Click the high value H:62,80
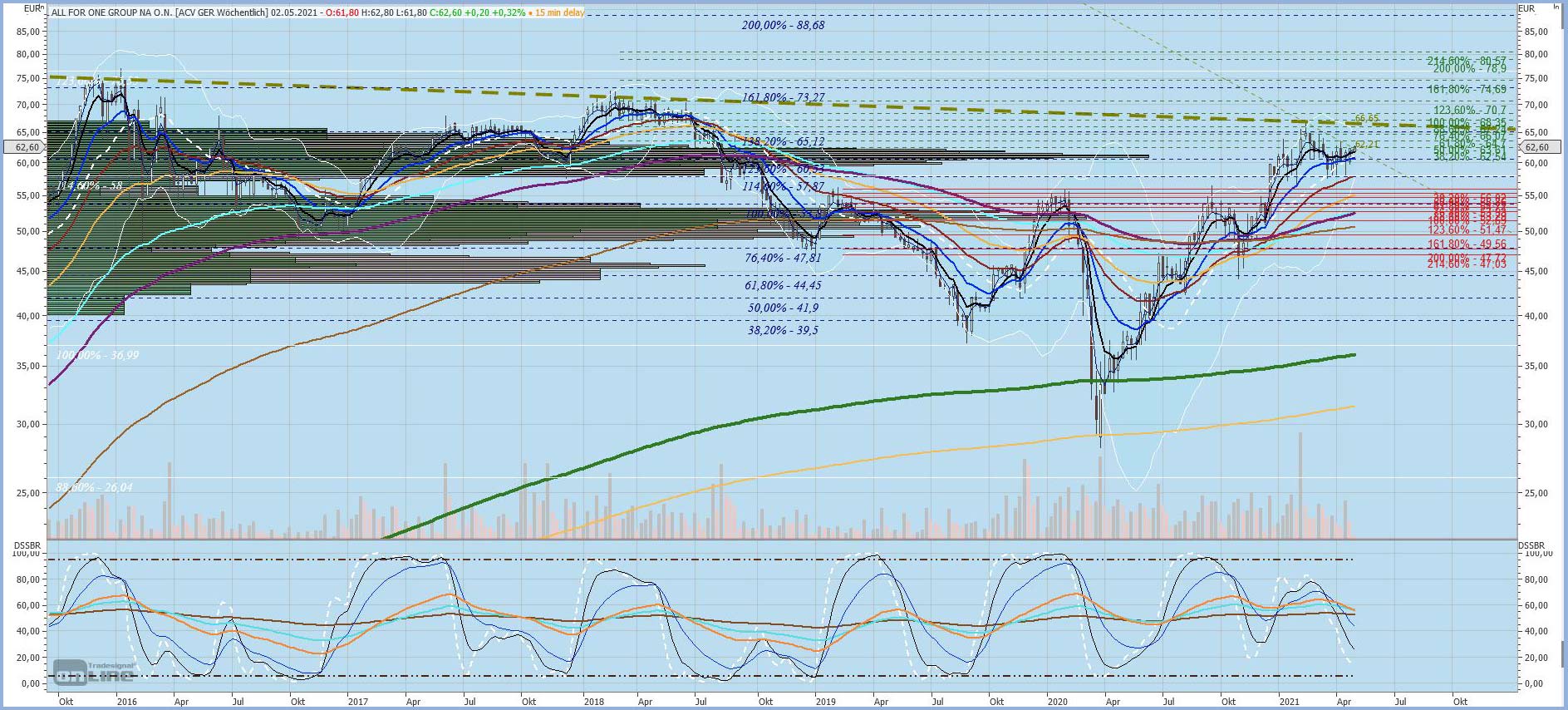The height and width of the screenshot is (710, 1568). tap(377, 12)
